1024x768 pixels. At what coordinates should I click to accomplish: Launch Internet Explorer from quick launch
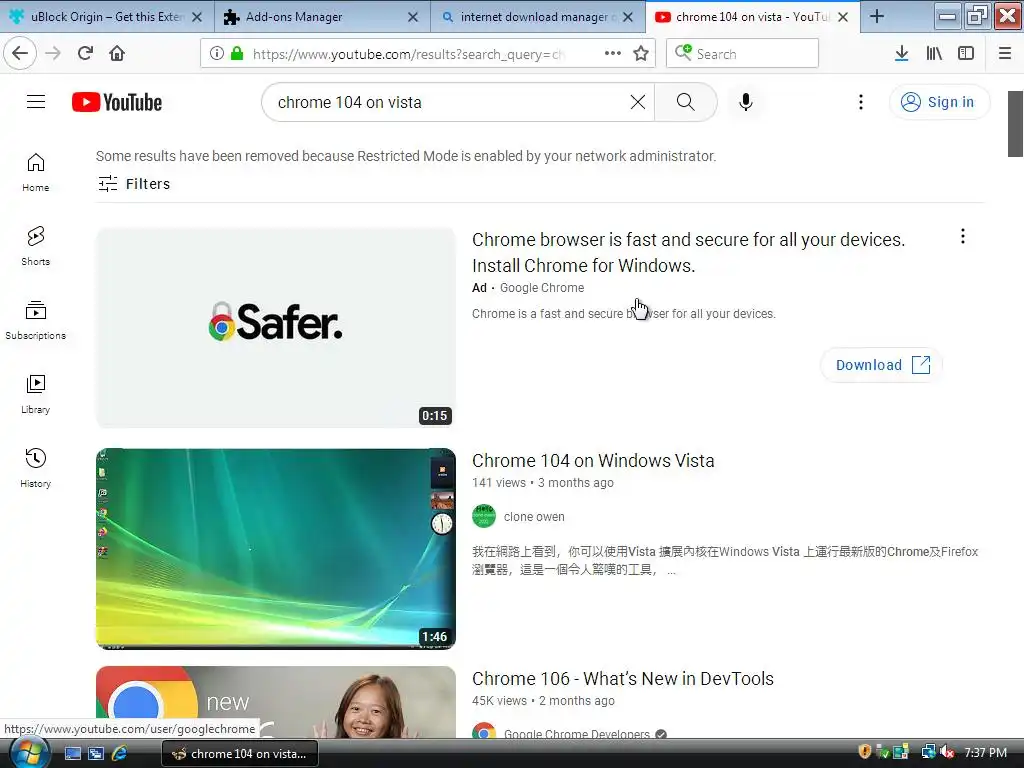coord(119,753)
